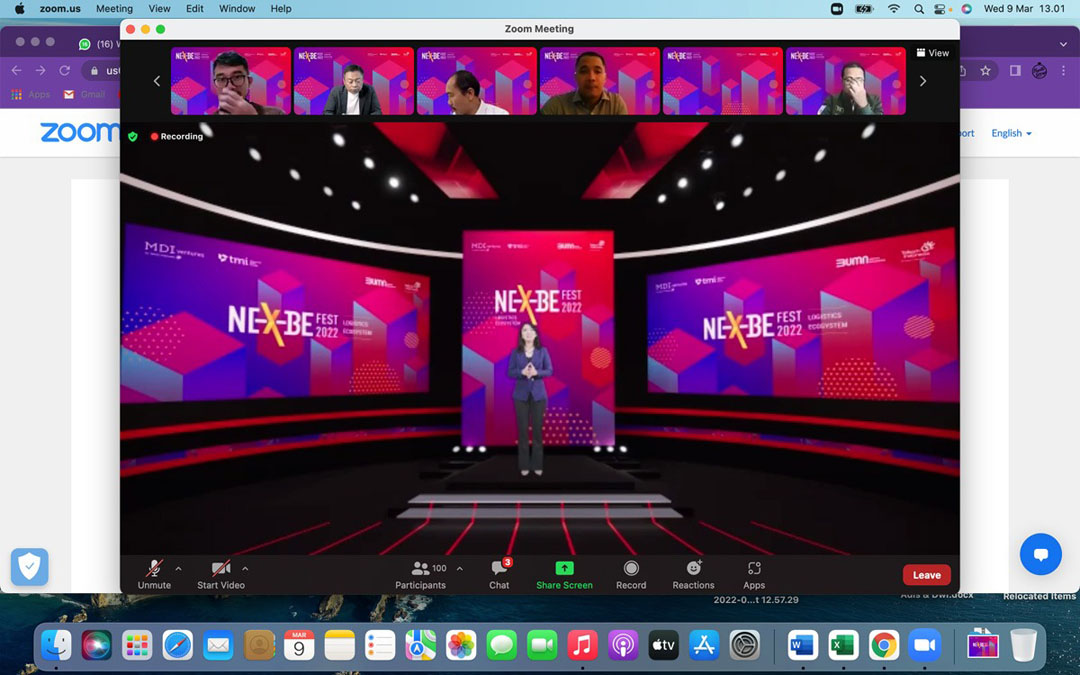The width and height of the screenshot is (1080, 675).
Task: Open Calendar showing MAR 9 in Dock
Action: click(x=299, y=645)
